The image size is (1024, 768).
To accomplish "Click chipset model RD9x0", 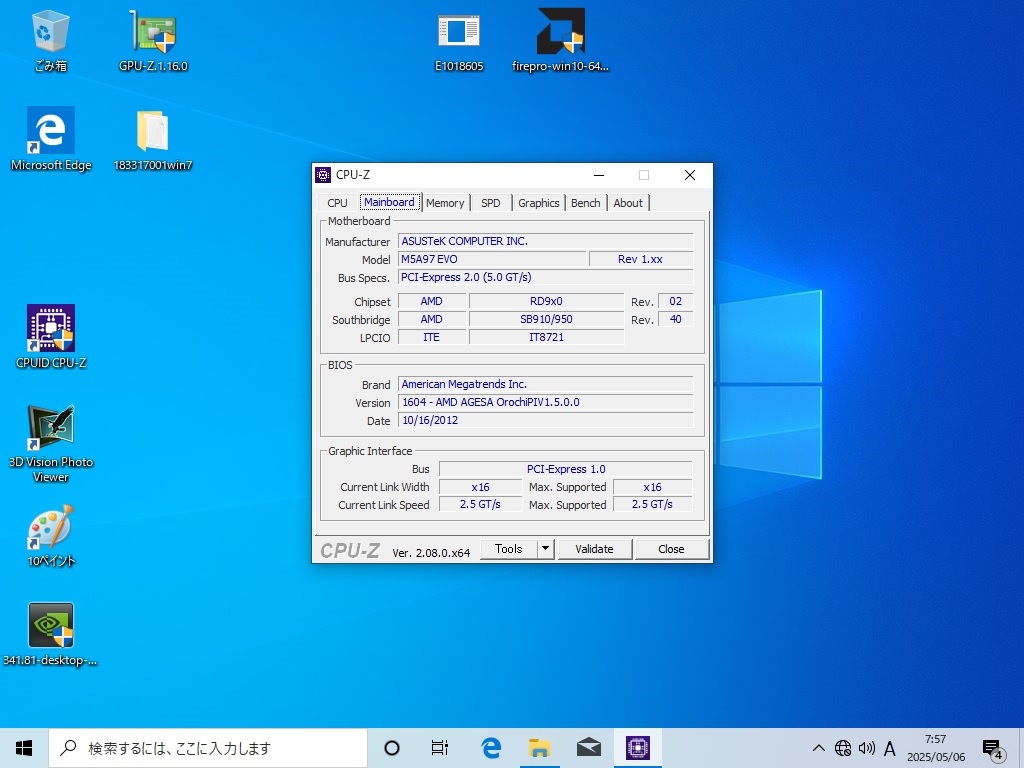I will [x=546, y=302].
